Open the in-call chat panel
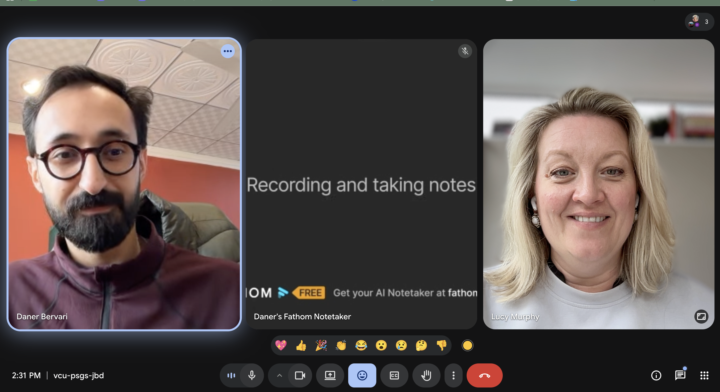This screenshot has width=720, height=392. [x=680, y=375]
